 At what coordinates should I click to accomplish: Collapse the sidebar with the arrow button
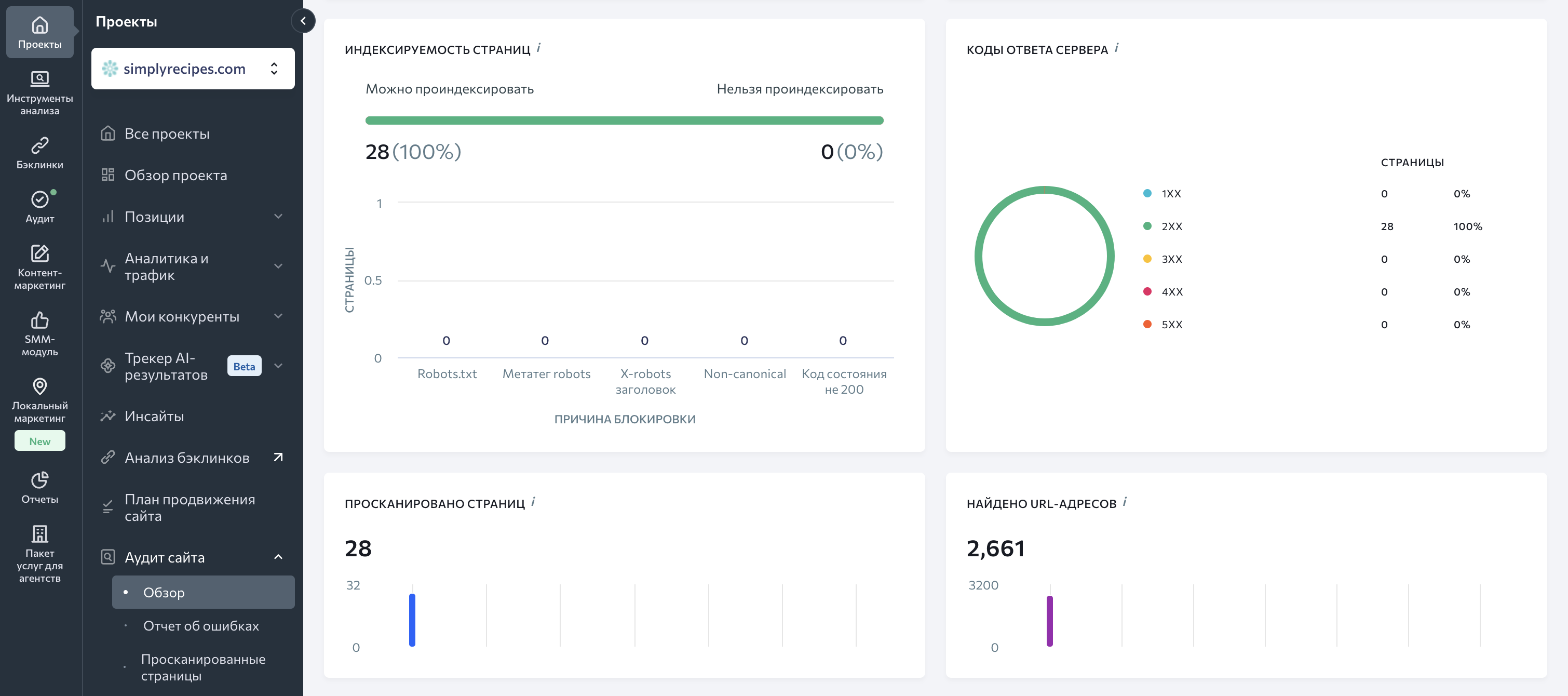(303, 21)
